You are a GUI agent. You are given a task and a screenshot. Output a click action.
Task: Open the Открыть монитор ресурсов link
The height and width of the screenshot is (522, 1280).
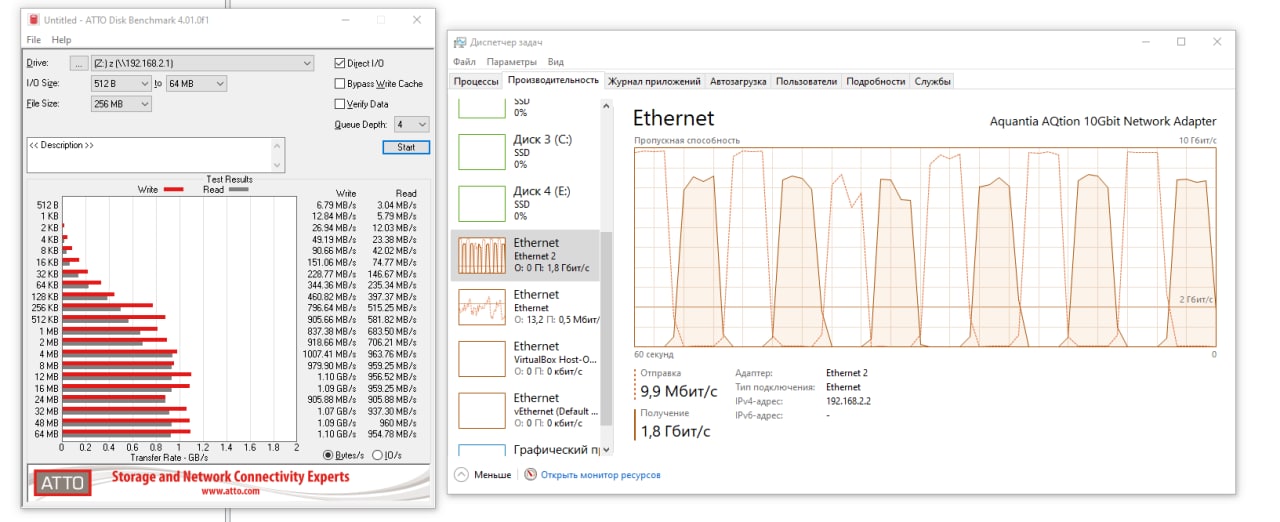coord(600,475)
